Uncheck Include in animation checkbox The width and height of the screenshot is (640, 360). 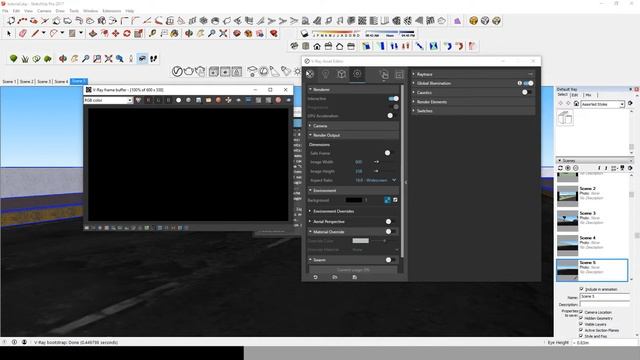(x=582, y=289)
